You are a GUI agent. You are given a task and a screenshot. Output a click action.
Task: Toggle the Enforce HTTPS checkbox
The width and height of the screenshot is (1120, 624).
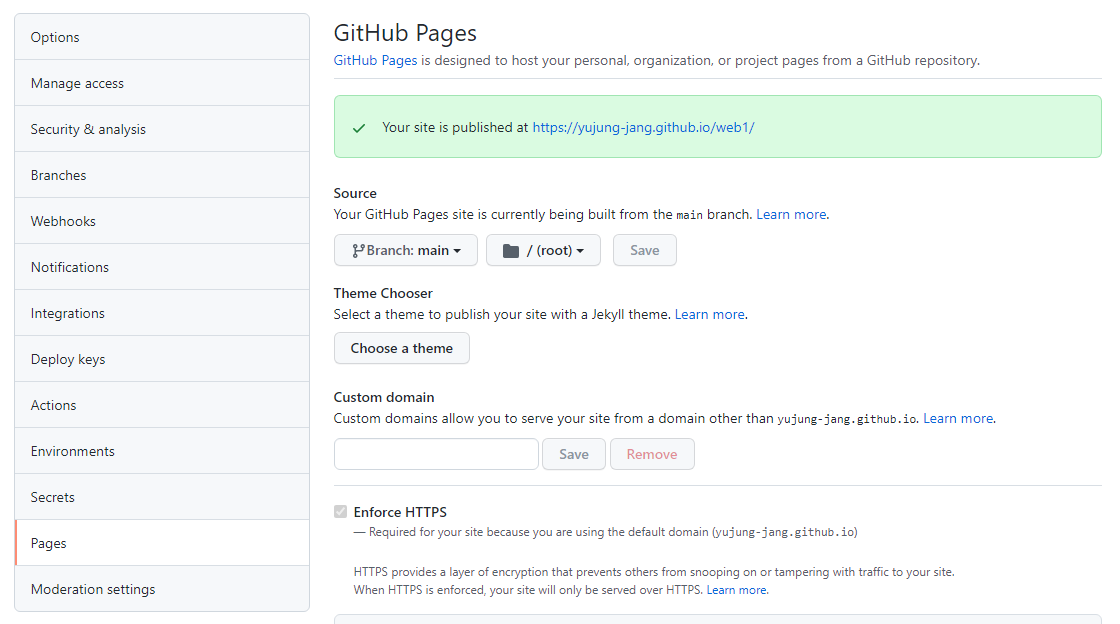click(341, 512)
